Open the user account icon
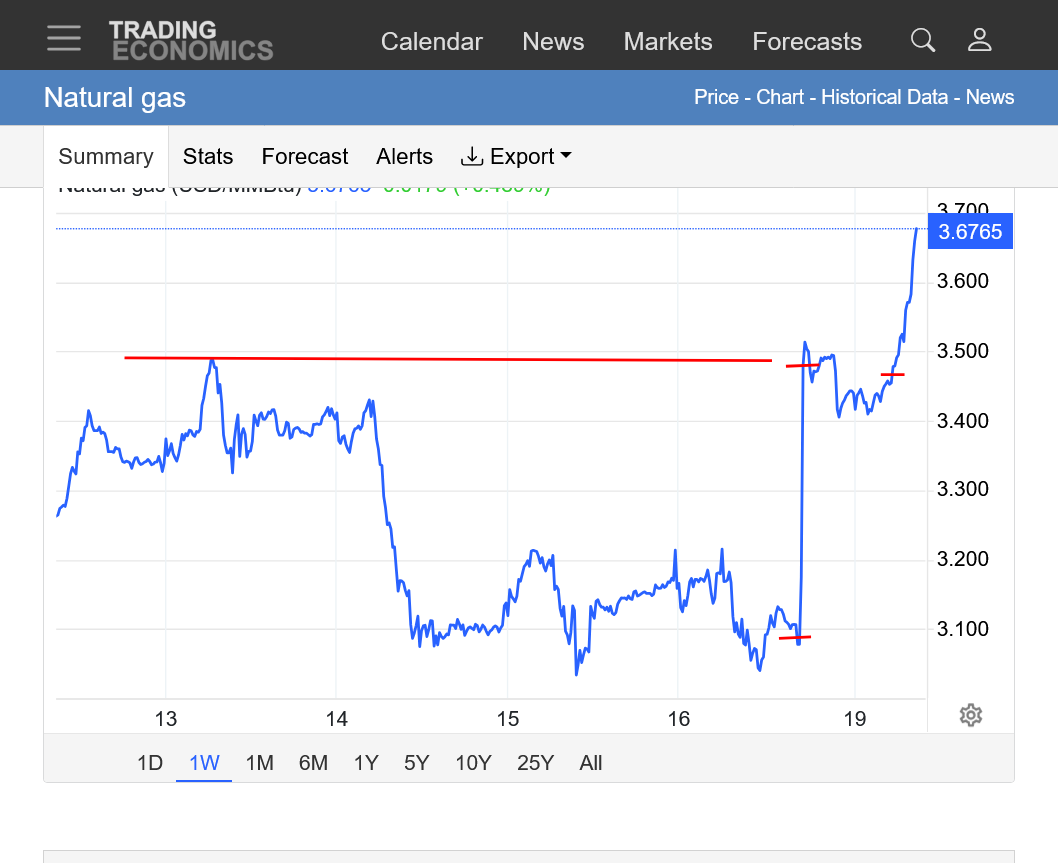Screen dimensions: 1059x863 pyautogui.click(x=979, y=40)
